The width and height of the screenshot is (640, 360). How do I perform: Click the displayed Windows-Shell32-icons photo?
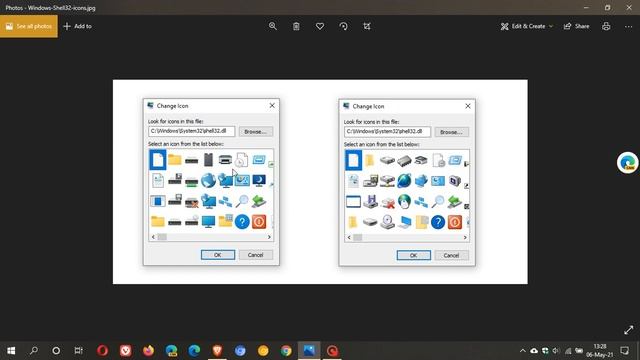point(320,182)
